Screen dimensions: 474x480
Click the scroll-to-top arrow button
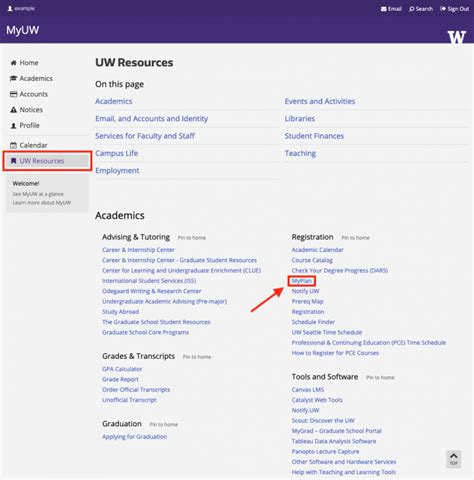click(454, 459)
